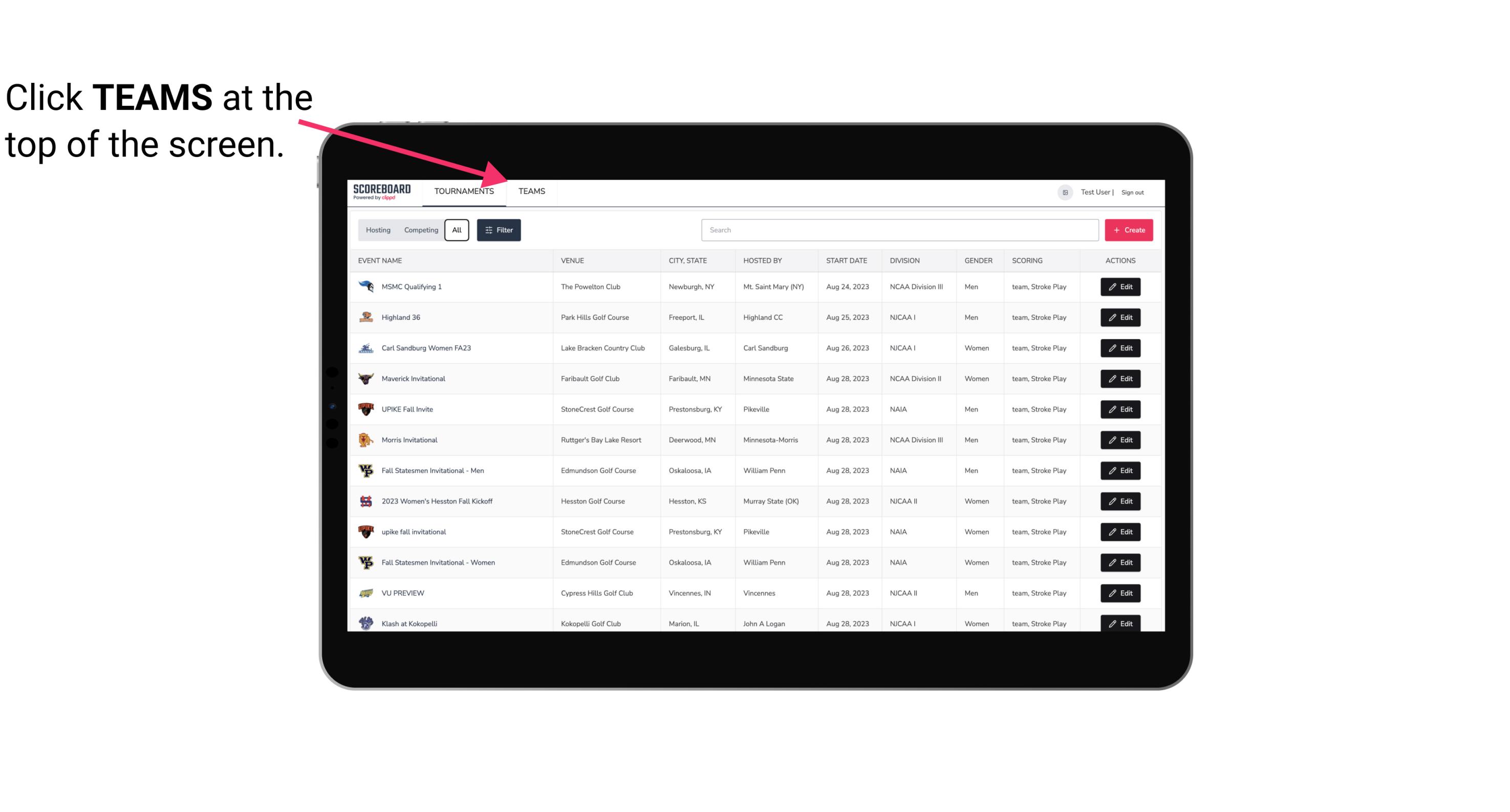The height and width of the screenshot is (812, 1510).
Task: Click the Filter dropdown button
Action: [499, 230]
